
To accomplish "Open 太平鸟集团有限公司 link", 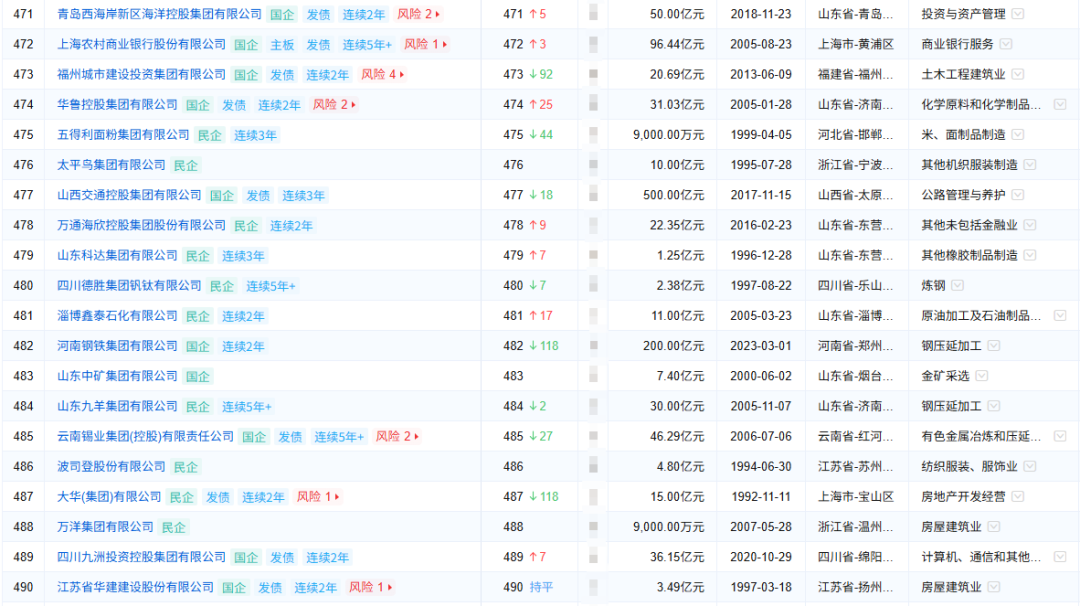I will click(111, 165).
